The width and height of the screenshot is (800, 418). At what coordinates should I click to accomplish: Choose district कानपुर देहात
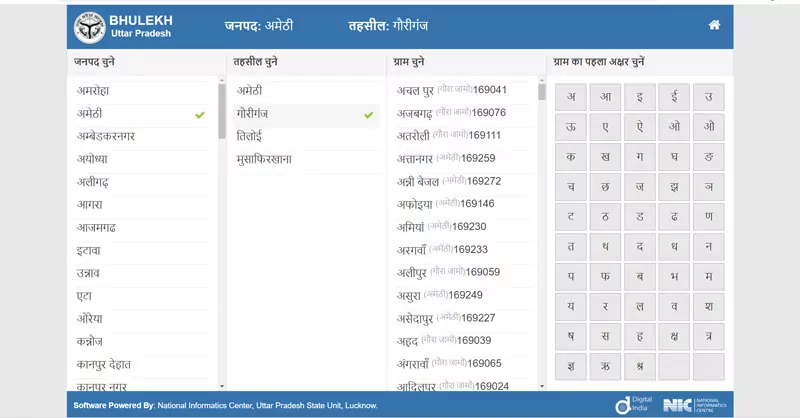pos(142,364)
